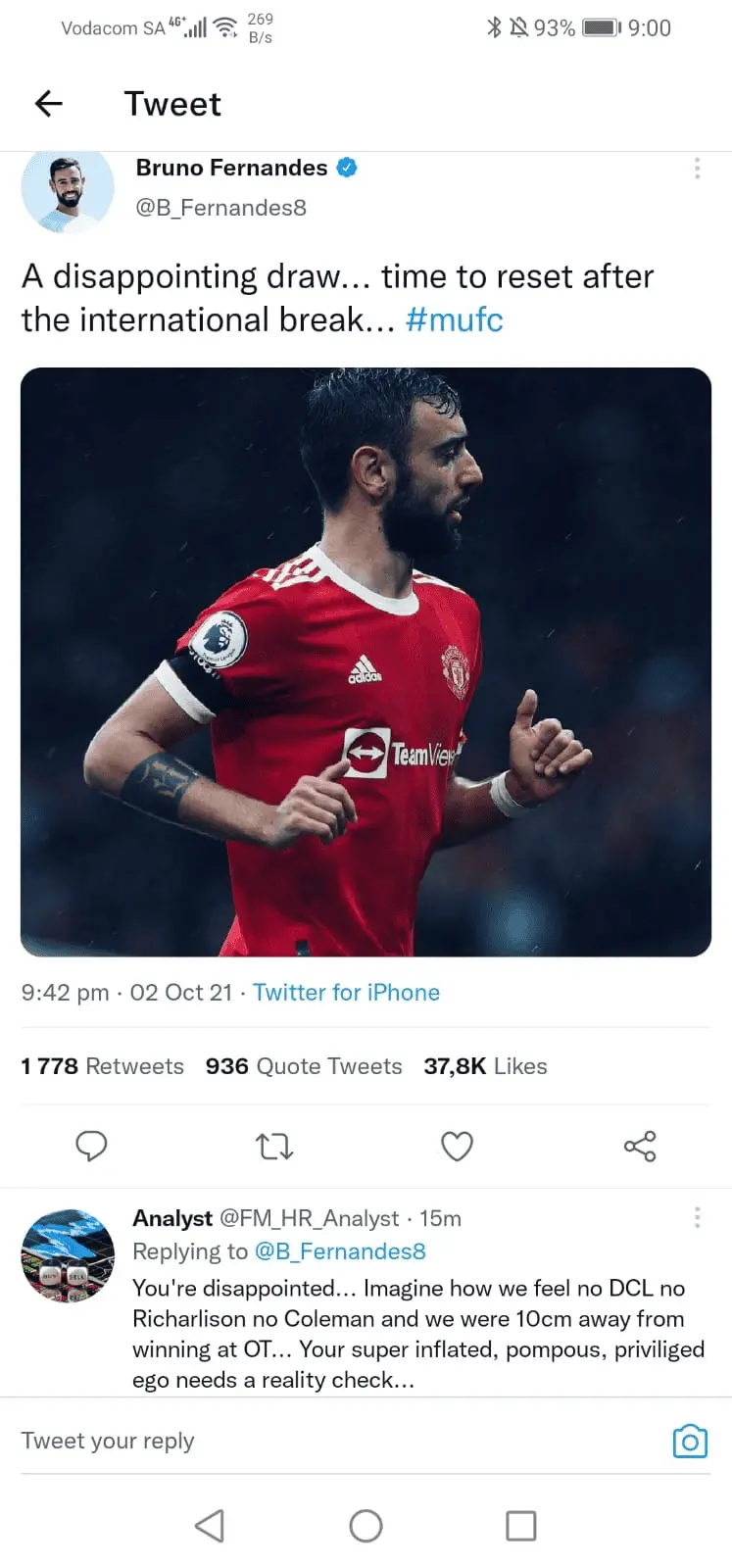Like the tweet with the heart icon
This screenshot has height=1568, width=732.
(x=457, y=1146)
